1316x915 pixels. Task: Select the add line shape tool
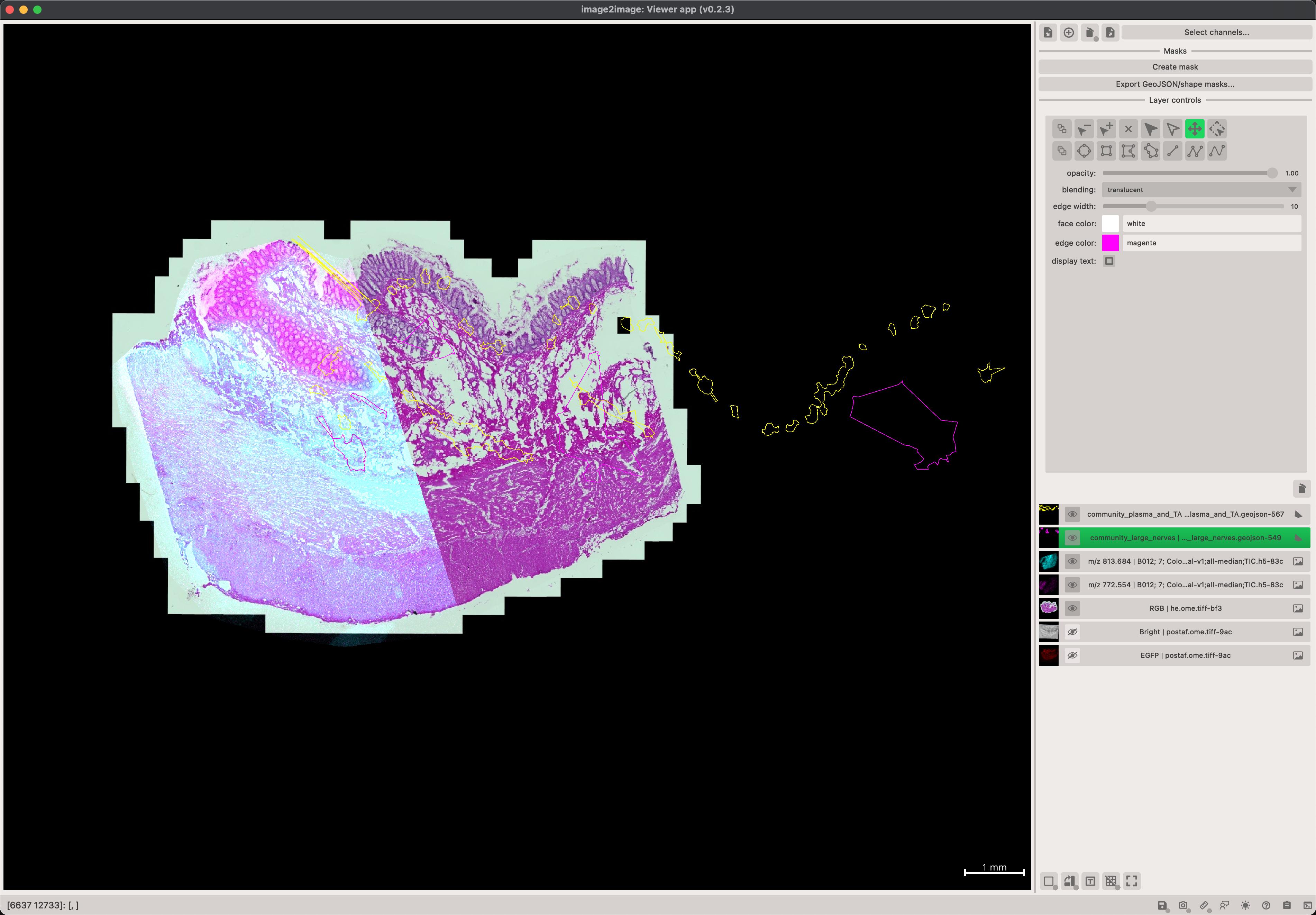(1173, 151)
